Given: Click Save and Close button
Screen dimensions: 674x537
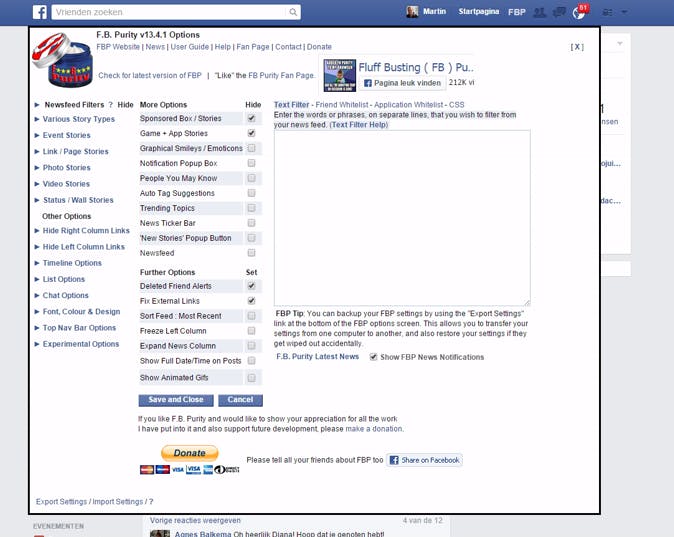Looking at the screenshot, I should pos(176,400).
